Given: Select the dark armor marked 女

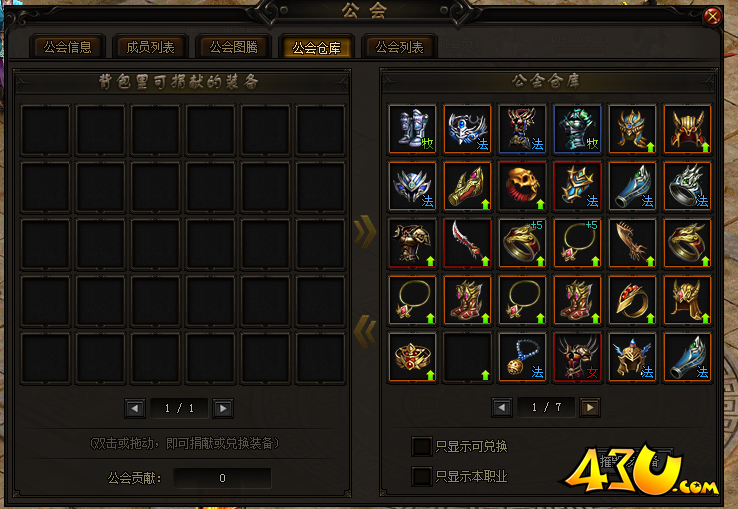Looking at the screenshot, I should (x=578, y=357).
